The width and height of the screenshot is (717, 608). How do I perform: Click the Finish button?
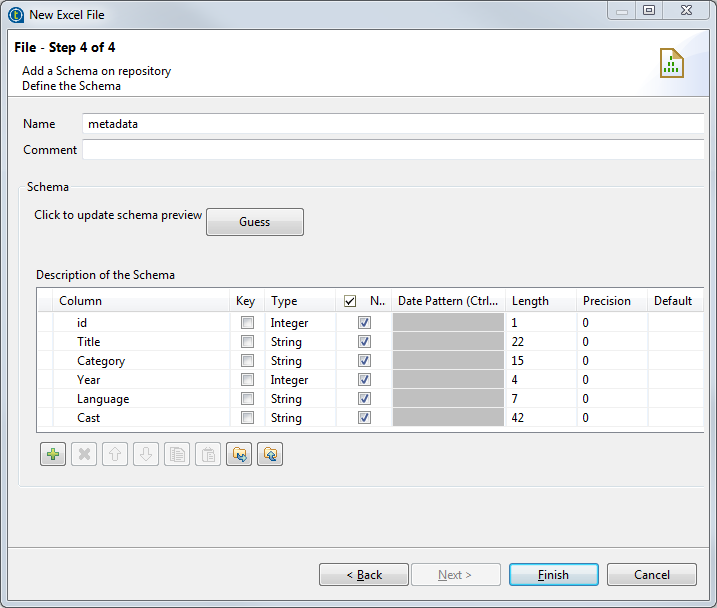click(553, 575)
